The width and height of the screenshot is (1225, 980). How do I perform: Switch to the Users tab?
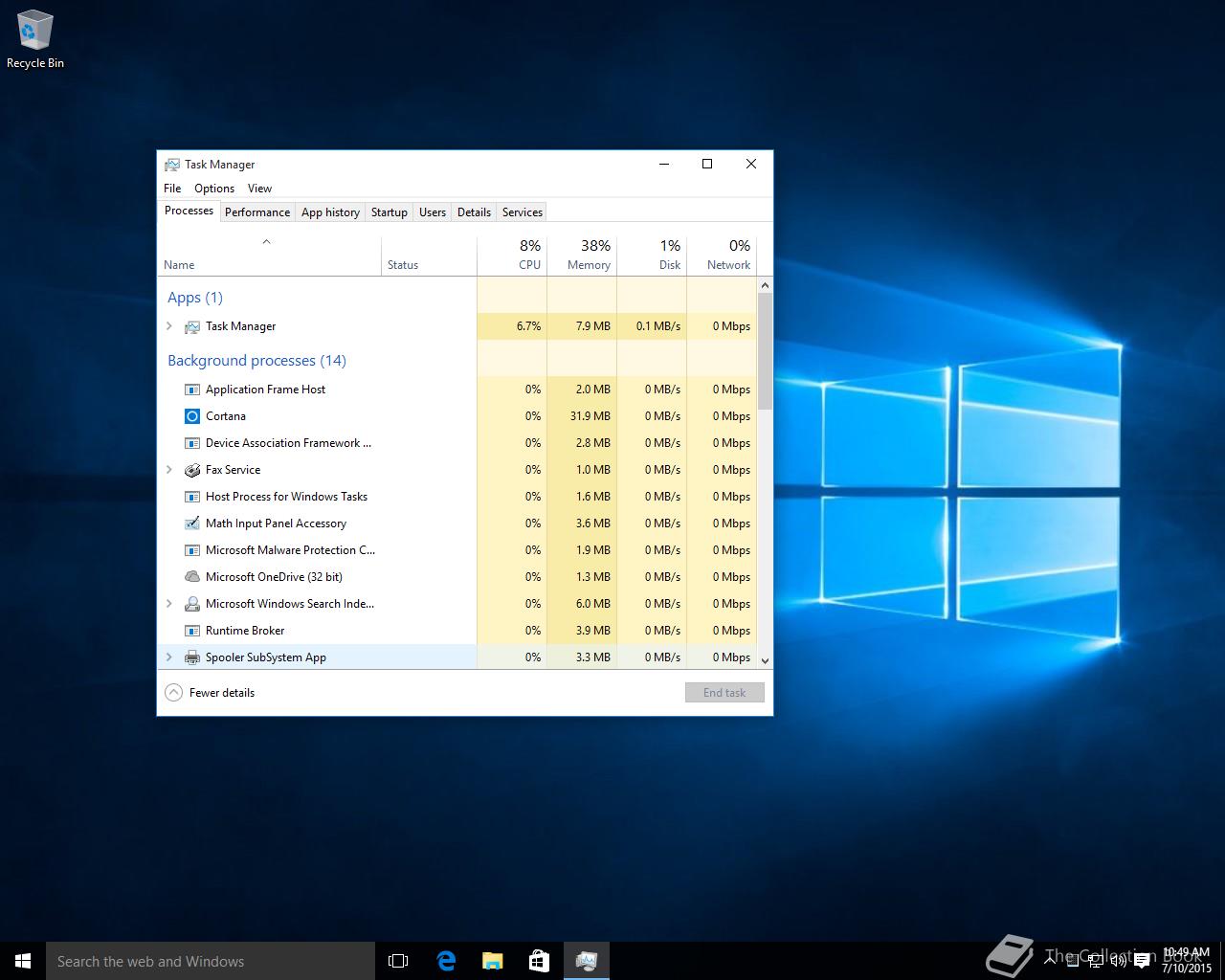[x=433, y=212]
